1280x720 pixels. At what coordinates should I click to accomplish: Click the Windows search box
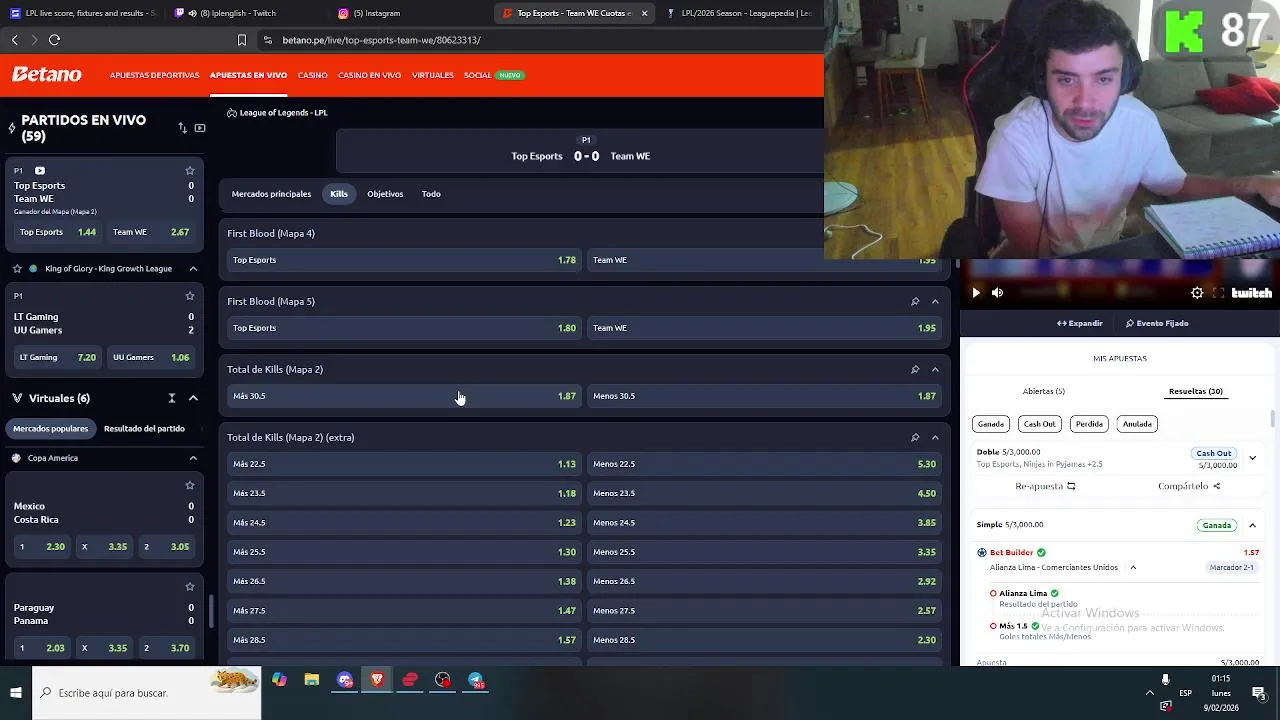[x=147, y=693]
